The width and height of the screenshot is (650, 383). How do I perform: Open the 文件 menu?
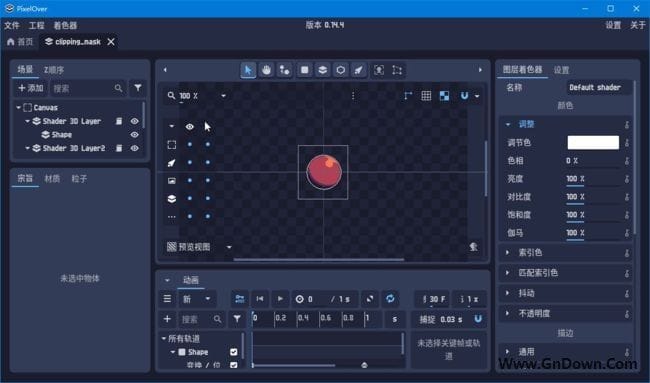tap(12, 25)
